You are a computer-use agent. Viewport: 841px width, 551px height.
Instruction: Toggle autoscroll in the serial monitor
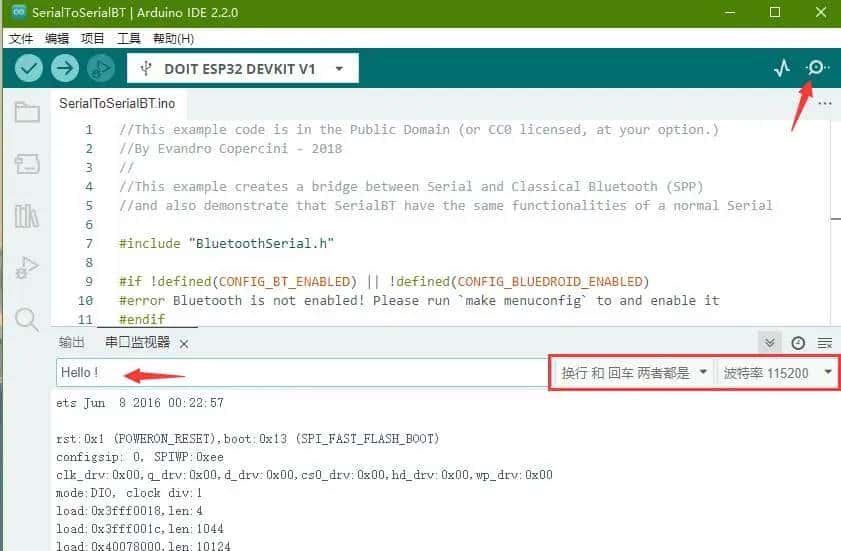click(x=770, y=343)
